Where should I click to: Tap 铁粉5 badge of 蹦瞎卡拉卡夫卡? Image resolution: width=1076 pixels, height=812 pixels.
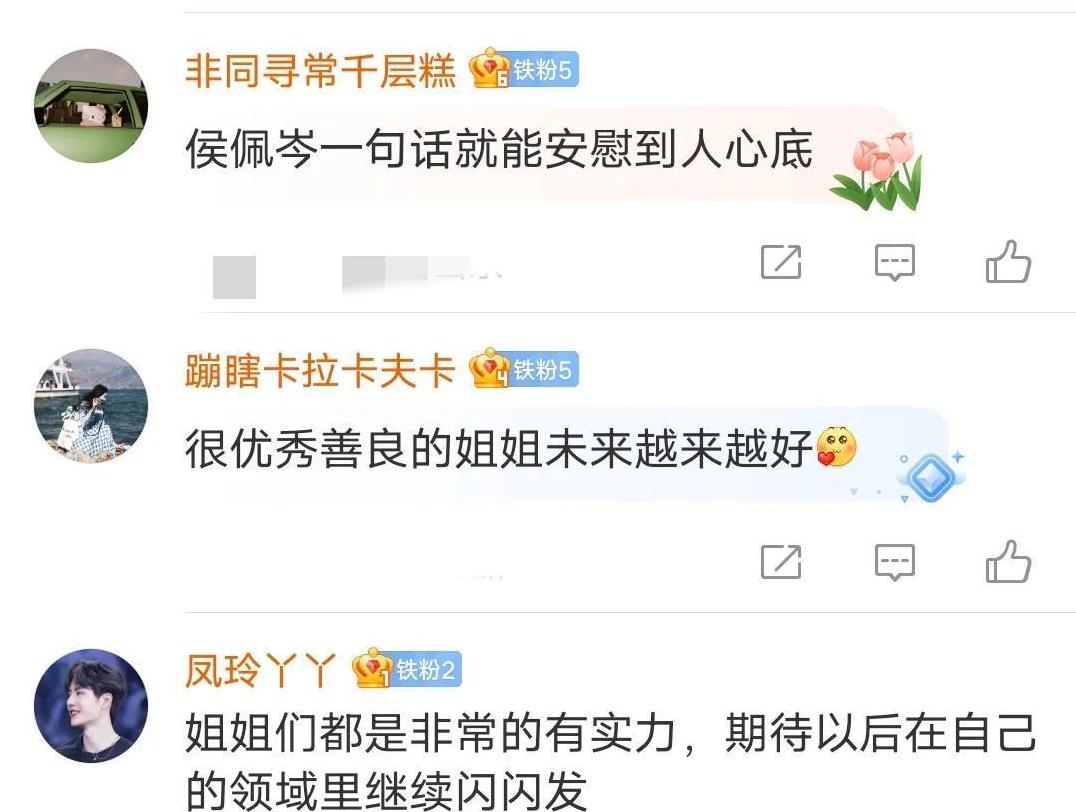pos(543,370)
